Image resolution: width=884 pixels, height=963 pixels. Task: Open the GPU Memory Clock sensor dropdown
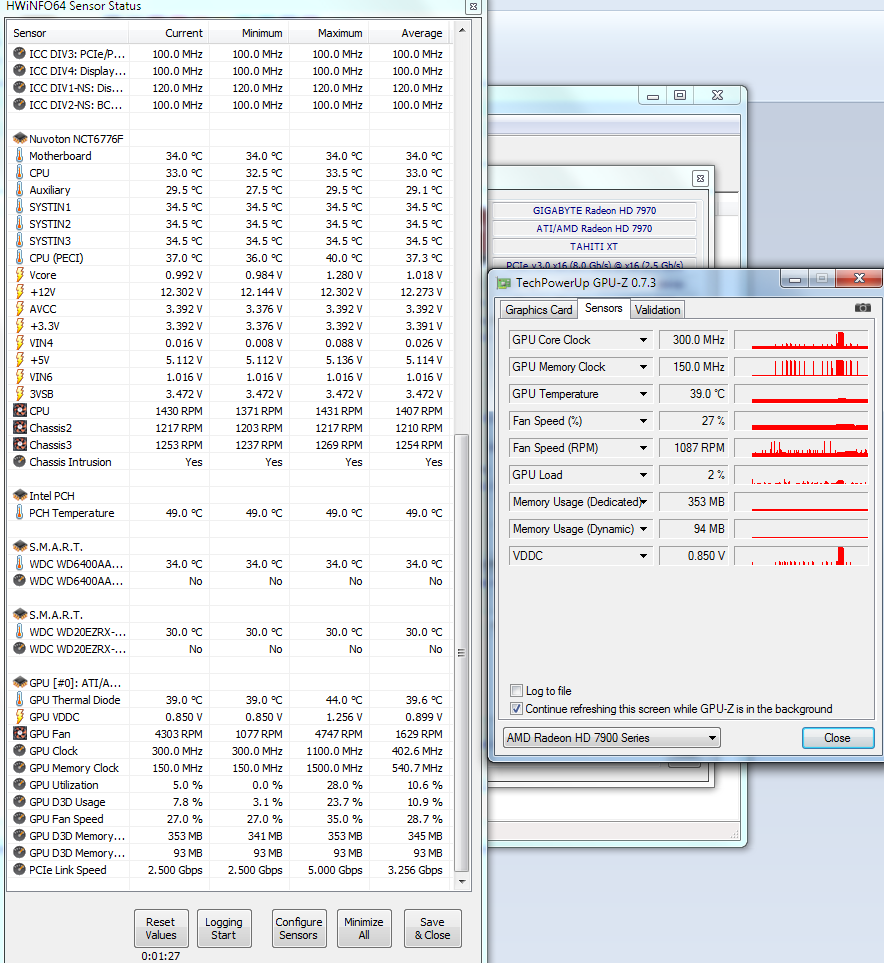pyautogui.click(x=643, y=367)
